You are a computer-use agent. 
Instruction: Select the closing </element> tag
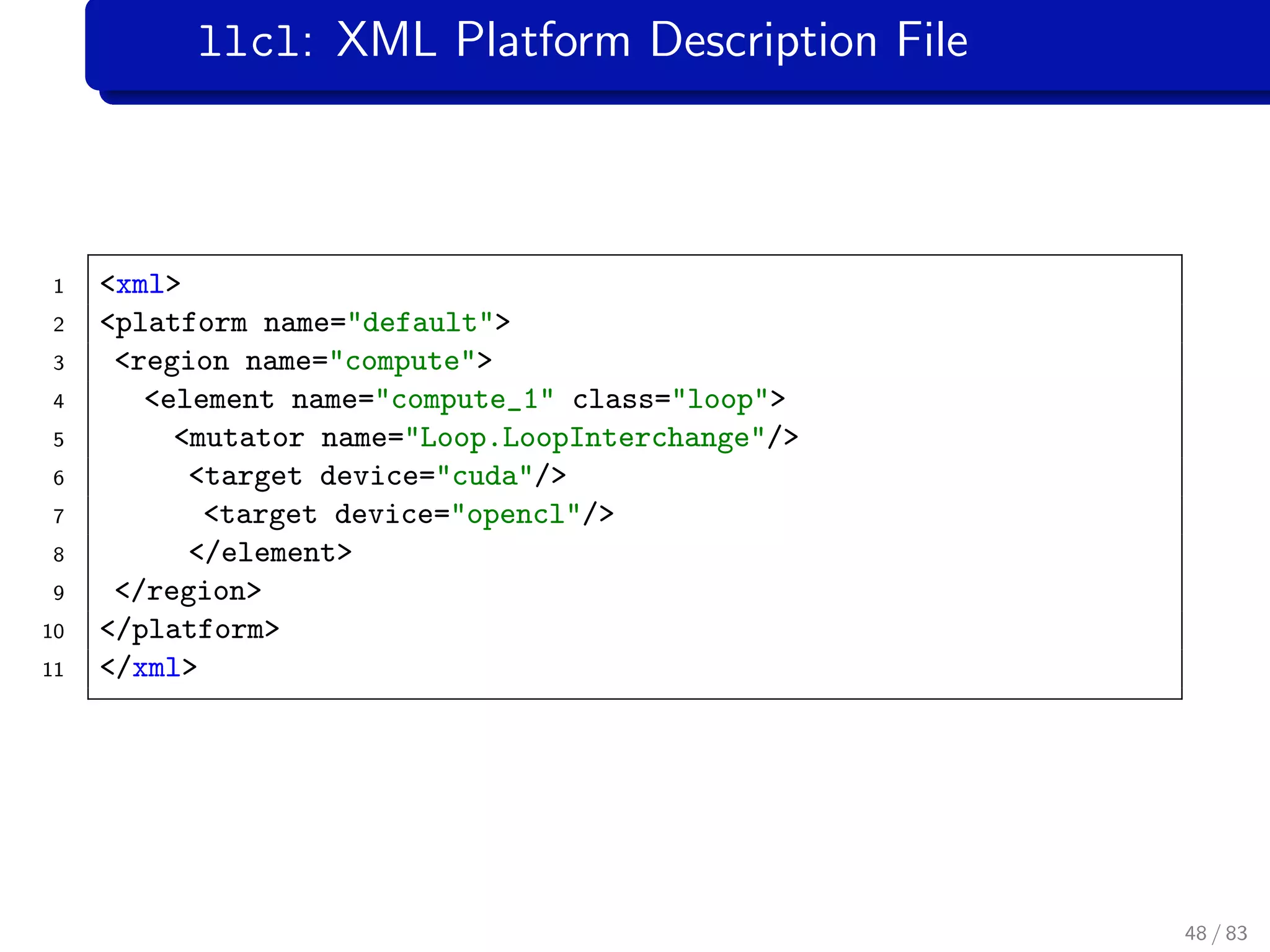point(270,553)
